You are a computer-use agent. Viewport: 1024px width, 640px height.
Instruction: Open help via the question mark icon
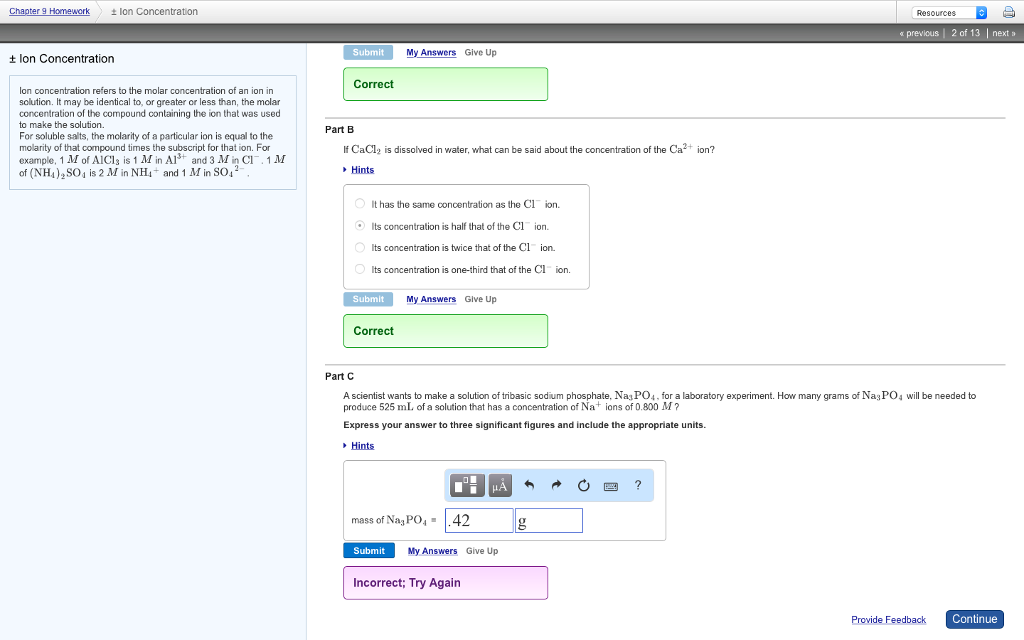(638, 485)
